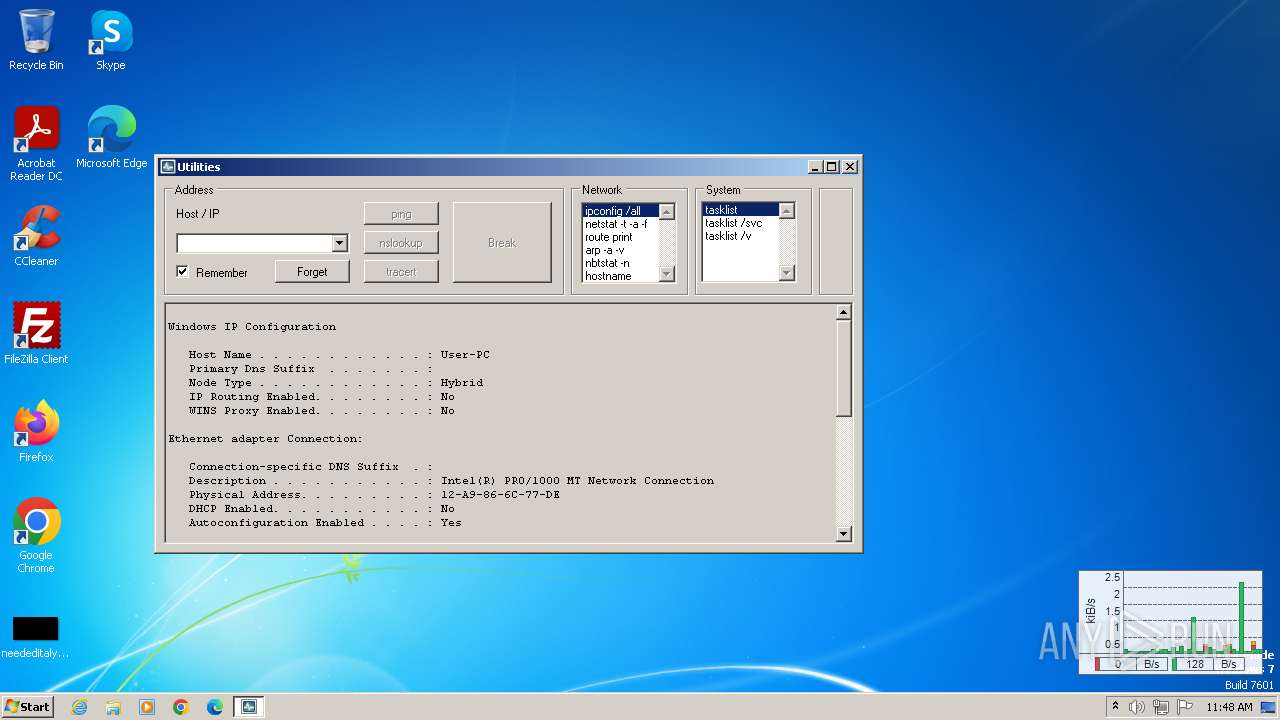Image resolution: width=1280 pixels, height=720 pixels.
Task: Open Acrobat Reader DC shortcut
Action: (x=36, y=144)
